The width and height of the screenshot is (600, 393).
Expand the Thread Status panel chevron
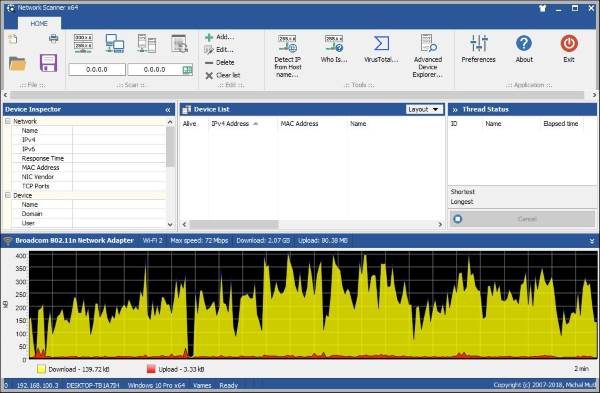pos(455,110)
